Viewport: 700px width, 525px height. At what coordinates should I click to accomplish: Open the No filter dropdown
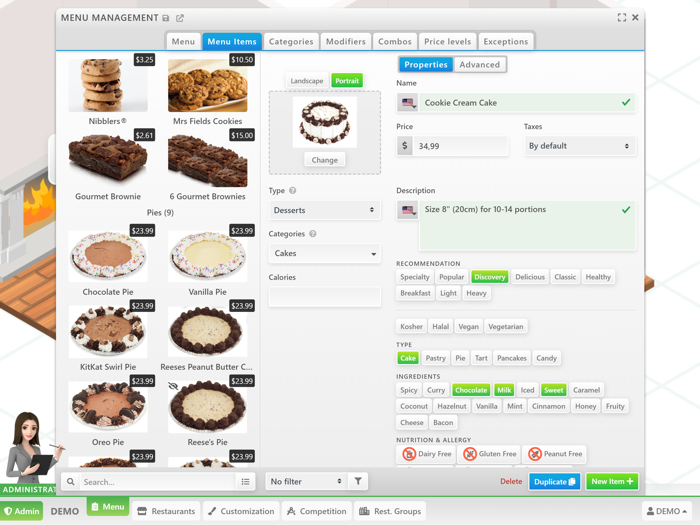[306, 481]
